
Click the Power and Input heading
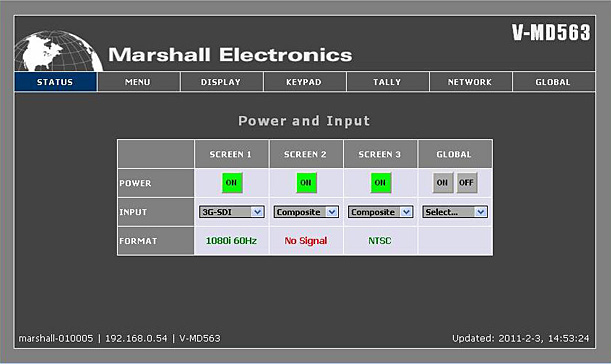pos(304,121)
